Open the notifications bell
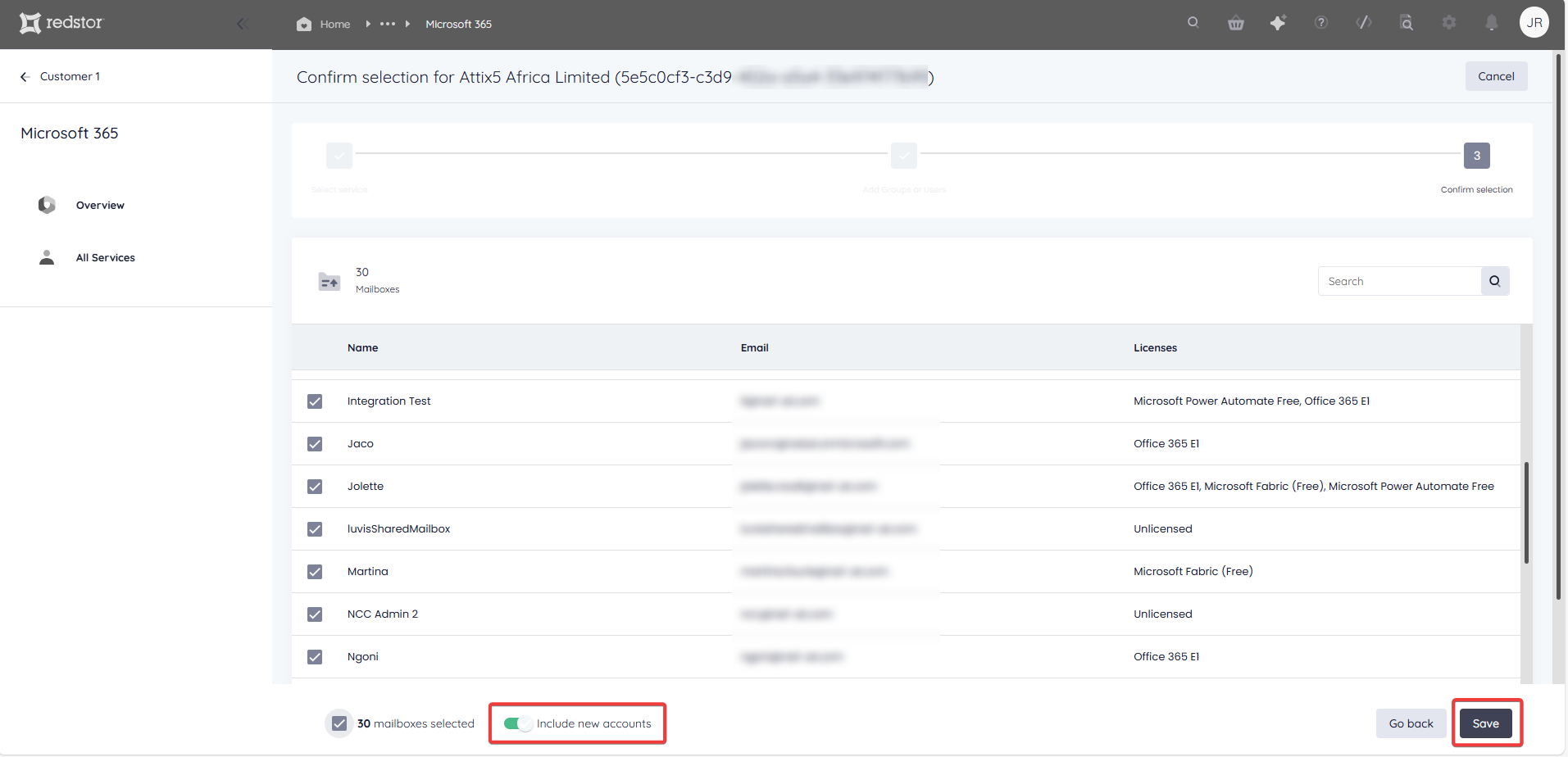The height and width of the screenshot is (757, 1568). pyautogui.click(x=1492, y=23)
